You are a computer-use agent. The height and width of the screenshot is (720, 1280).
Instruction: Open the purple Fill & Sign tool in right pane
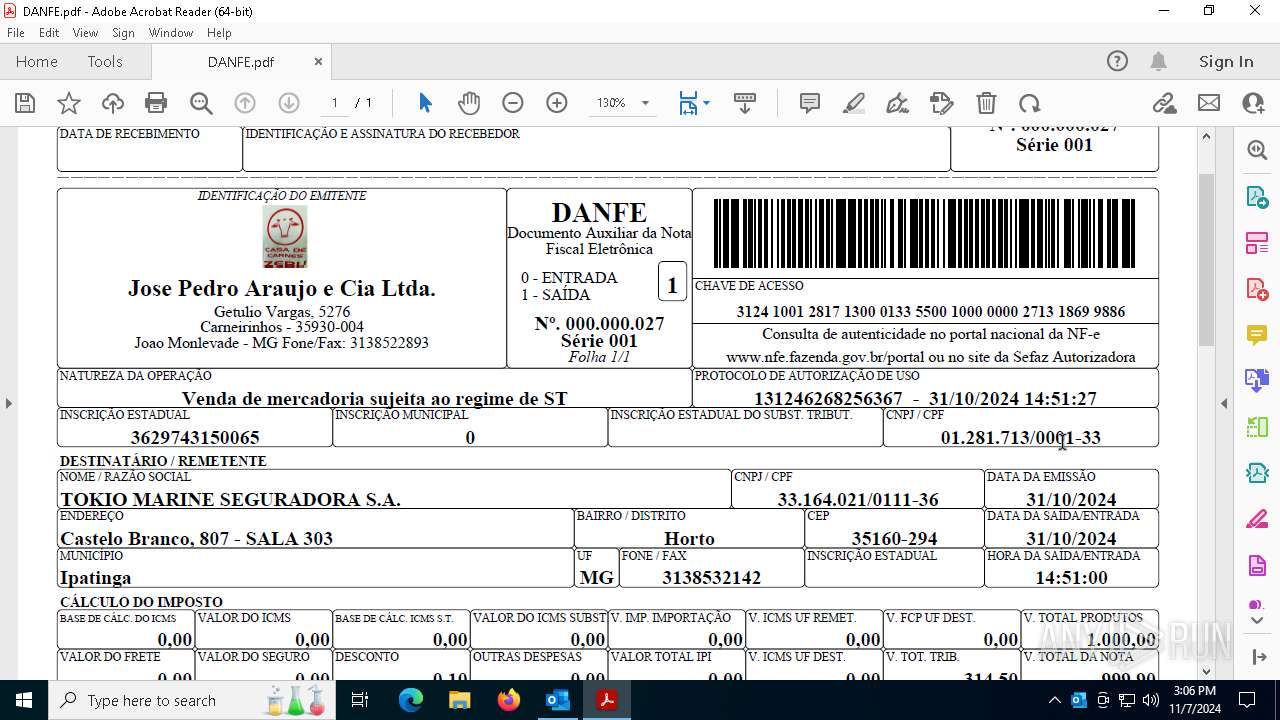pos(1257,566)
